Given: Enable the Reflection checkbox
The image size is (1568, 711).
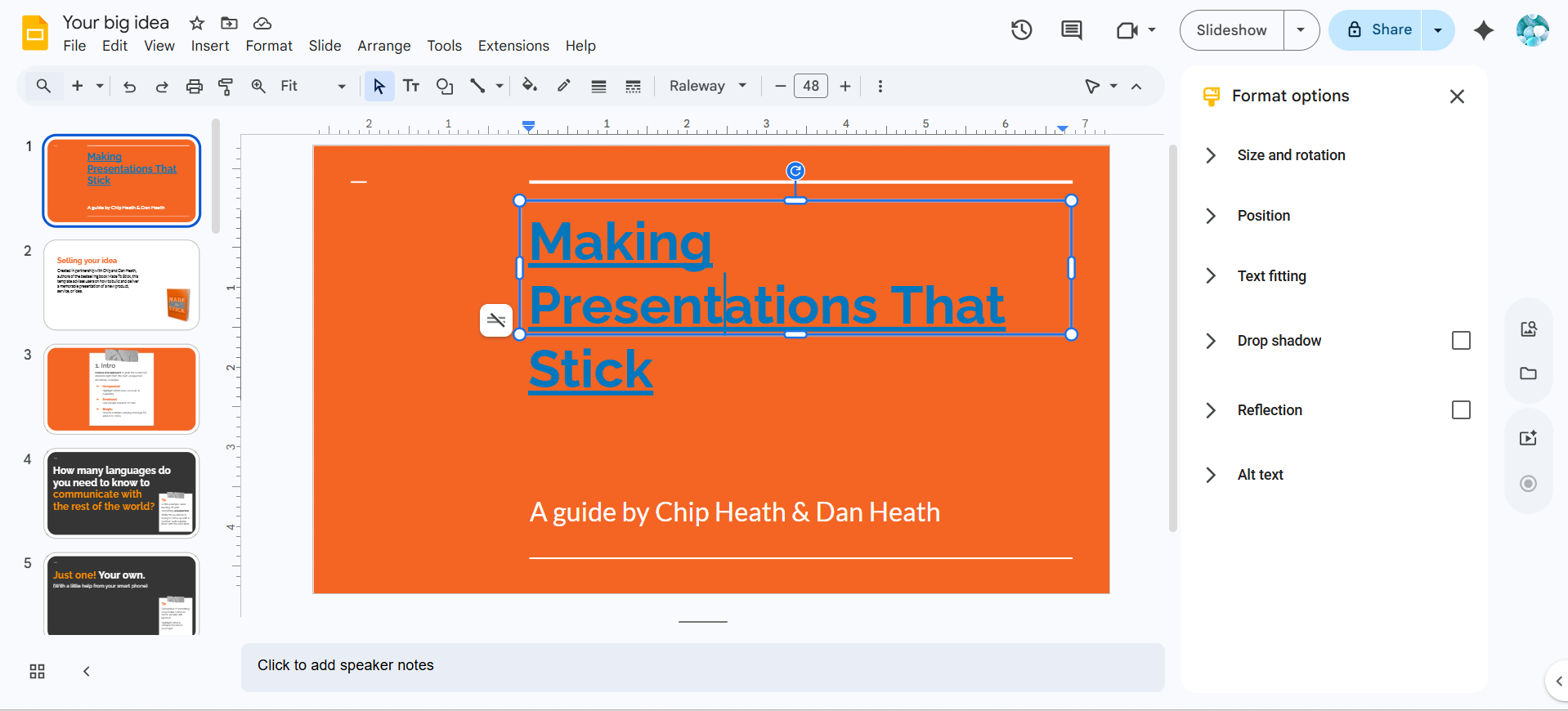Looking at the screenshot, I should coord(1460,410).
